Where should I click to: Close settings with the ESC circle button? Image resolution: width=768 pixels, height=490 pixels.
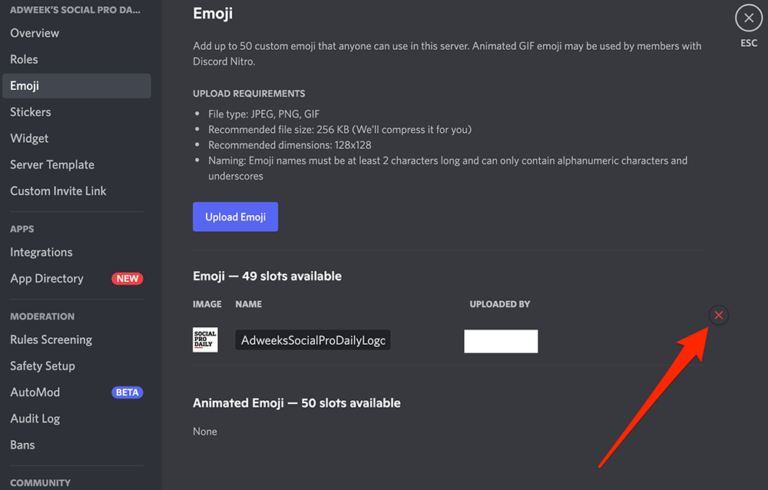click(748, 18)
